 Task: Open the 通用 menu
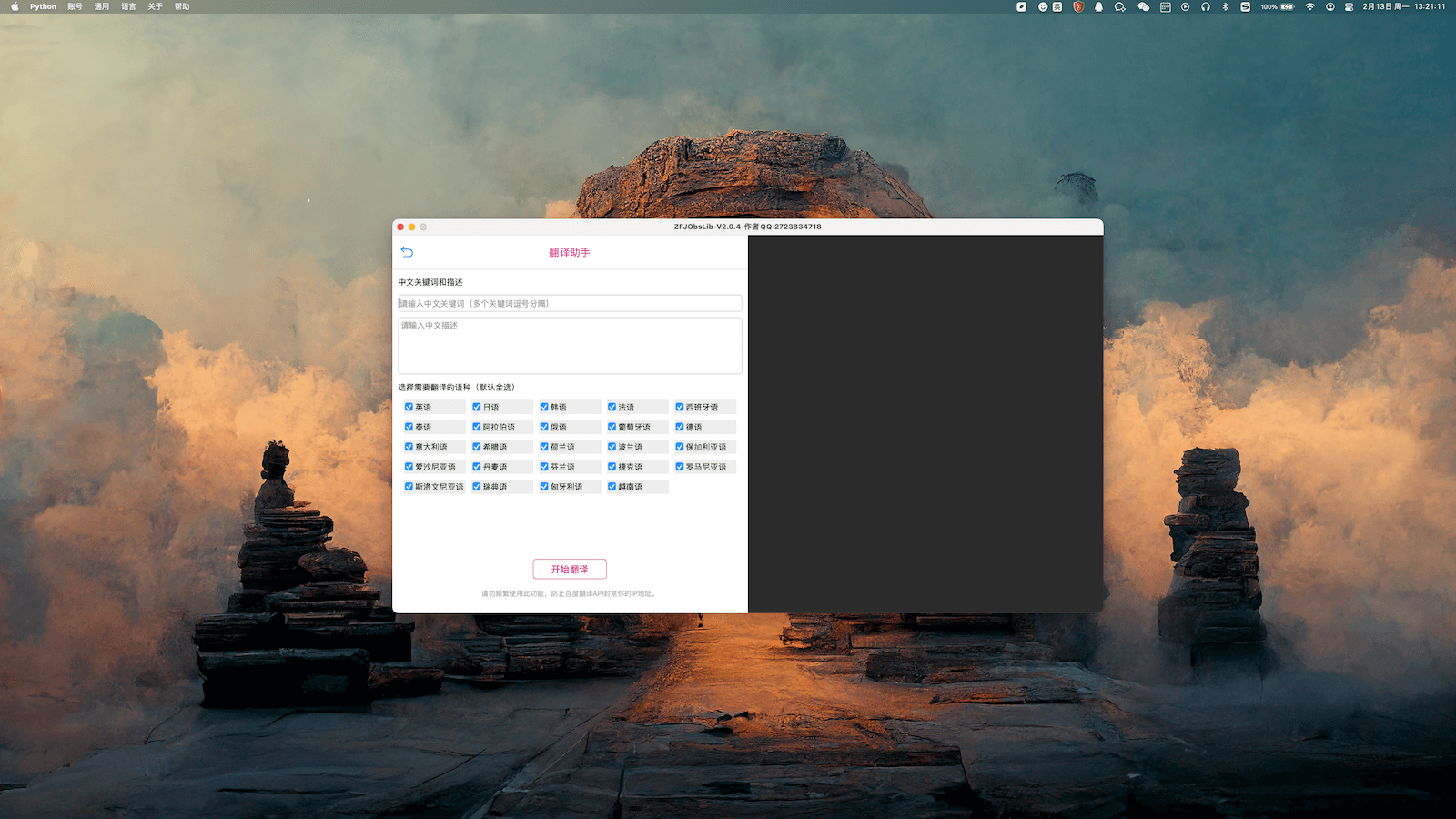click(102, 6)
